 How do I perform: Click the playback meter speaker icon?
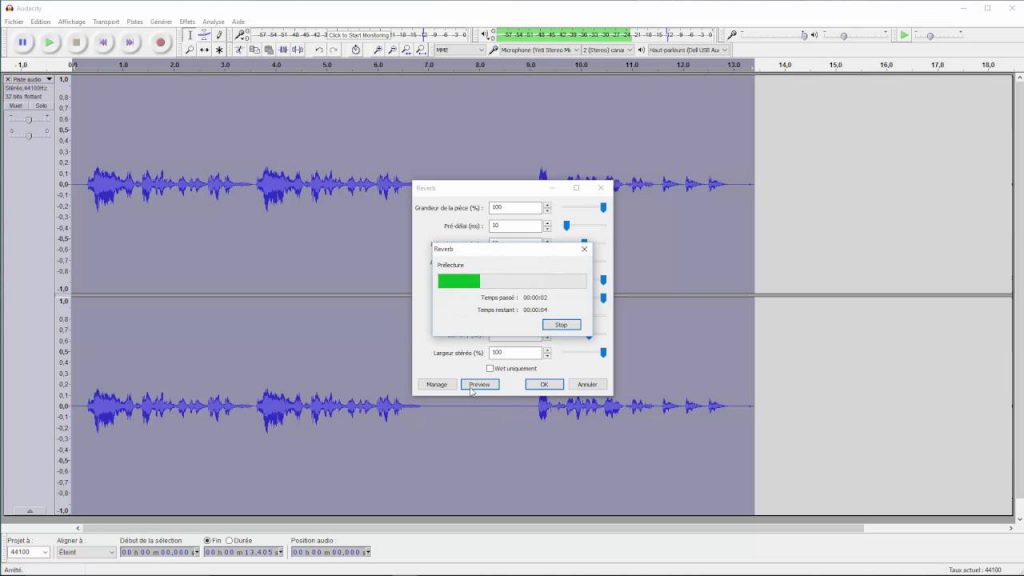[485, 35]
